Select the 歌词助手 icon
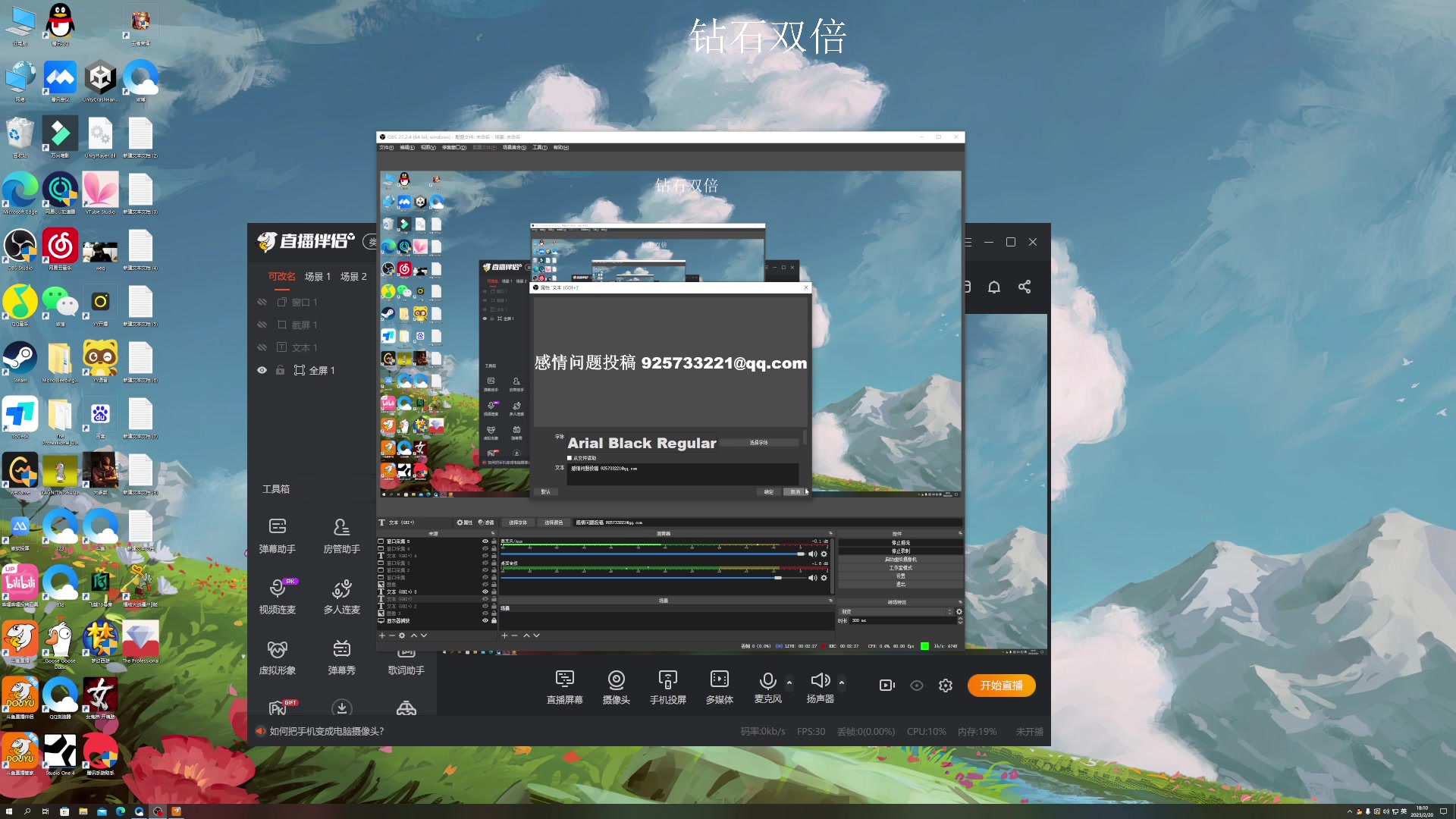This screenshot has height=819, width=1456. tap(405, 656)
